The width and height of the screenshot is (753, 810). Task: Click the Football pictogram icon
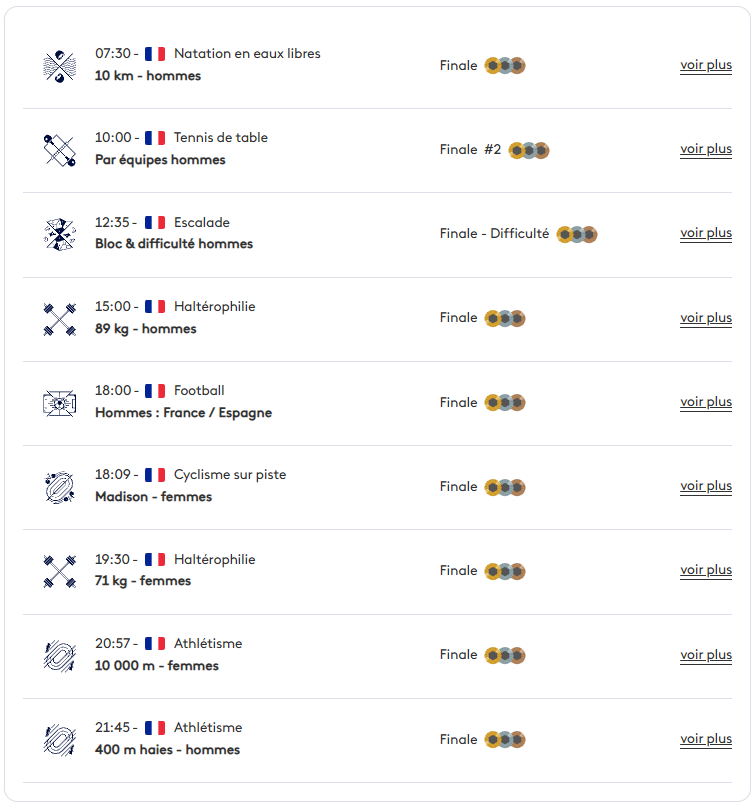pos(60,403)
